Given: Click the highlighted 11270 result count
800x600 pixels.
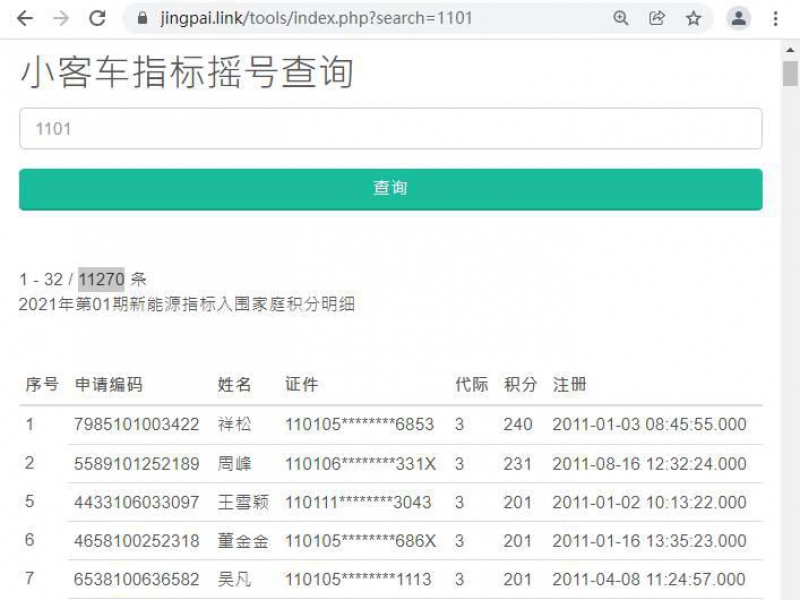Looking at the screenshot, I should [x=101, y=279].
